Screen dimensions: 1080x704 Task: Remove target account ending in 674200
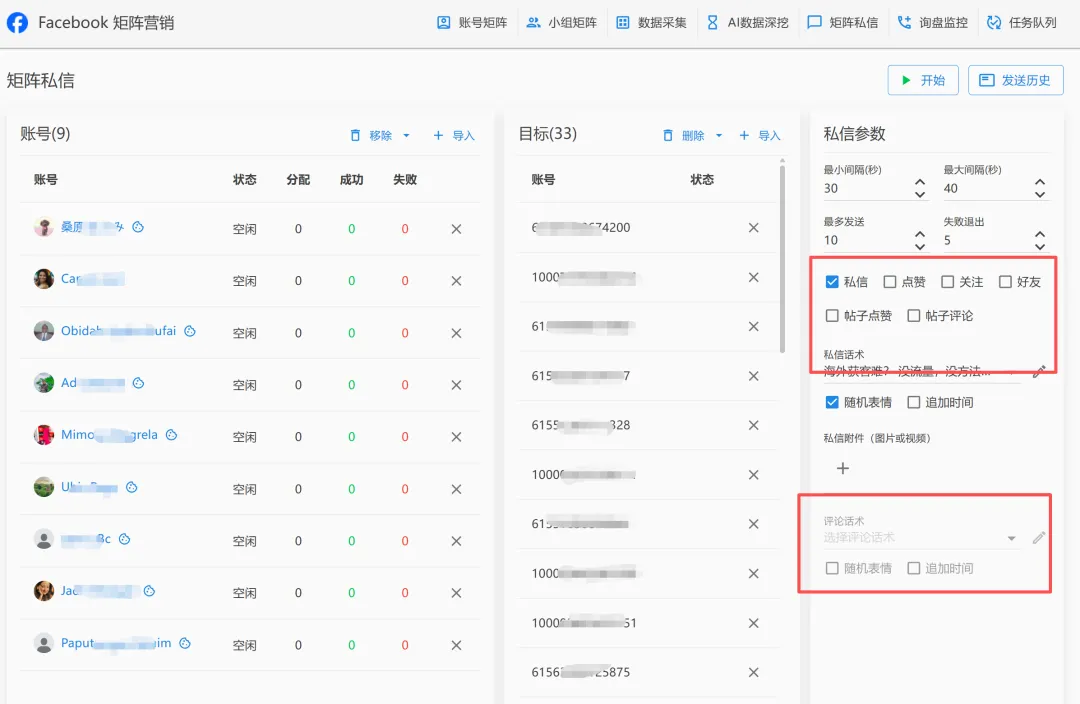(x=753, y=227)
